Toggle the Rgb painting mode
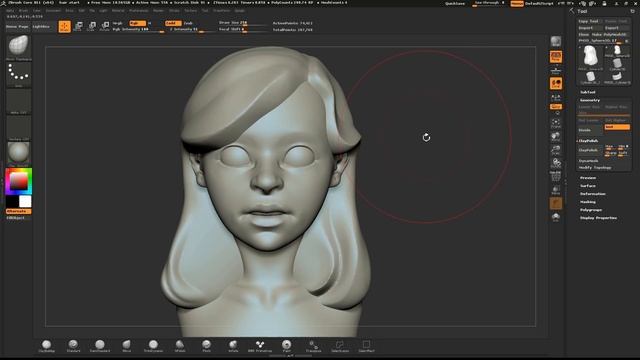This screenshot has width=640, height=360. click(x=137, y=23)
